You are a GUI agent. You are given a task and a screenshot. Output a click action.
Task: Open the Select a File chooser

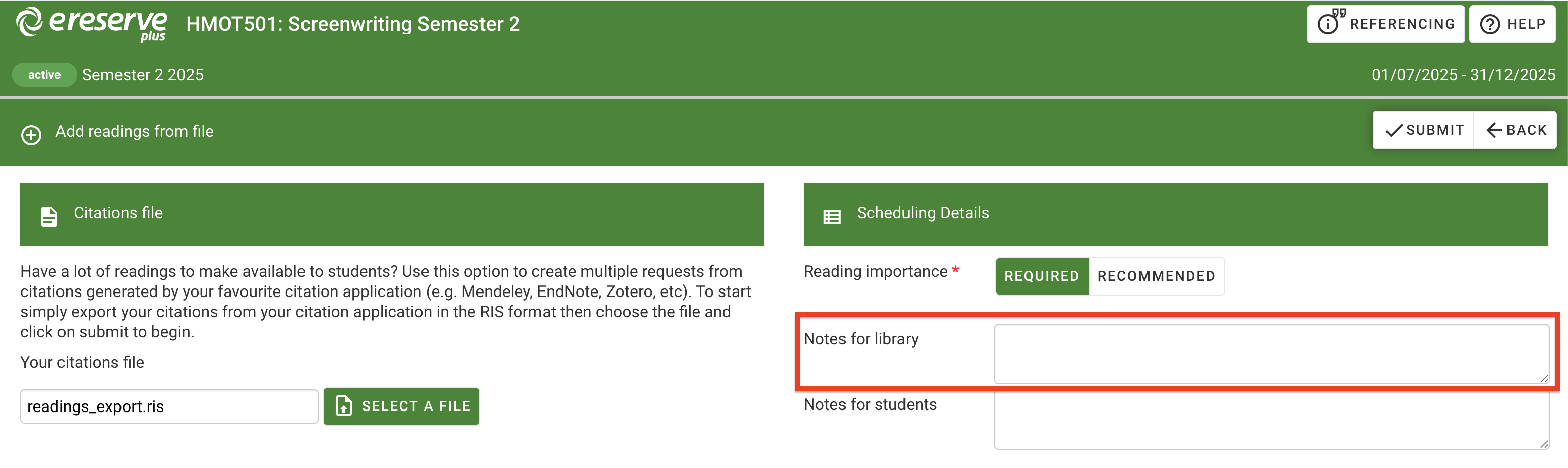401,406
